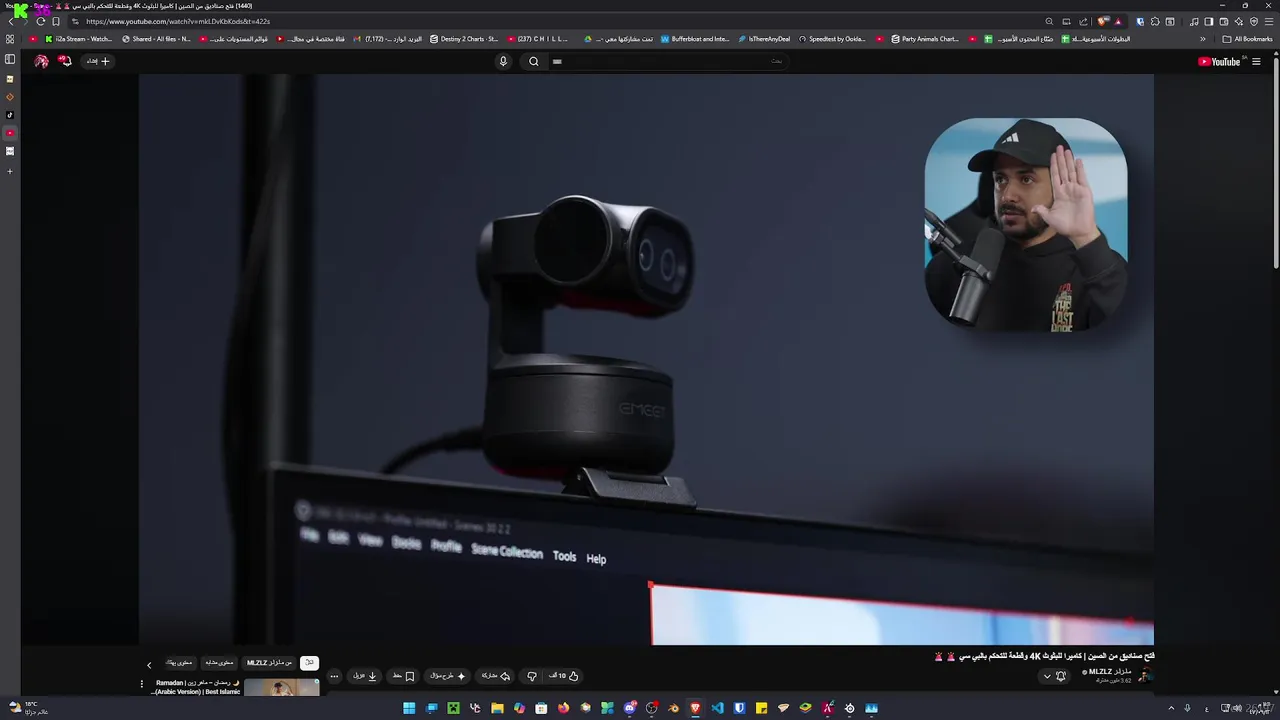Open Visual Studio Code from the taskbar
1280x720 pixels.
pyautogui.click(x=718, y=708)
